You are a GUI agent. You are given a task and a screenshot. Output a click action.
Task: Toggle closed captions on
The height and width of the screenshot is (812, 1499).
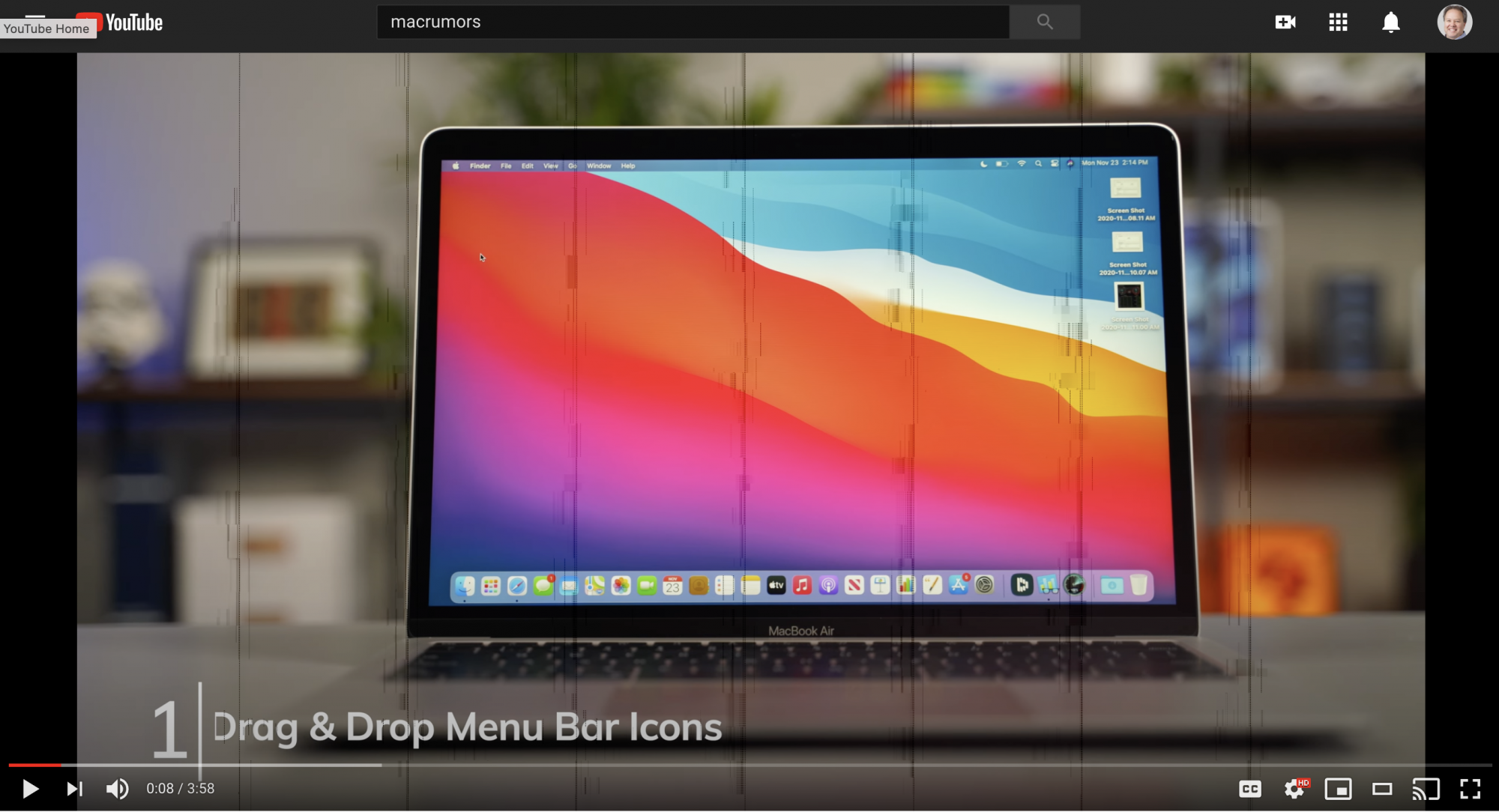(1249, 789)
